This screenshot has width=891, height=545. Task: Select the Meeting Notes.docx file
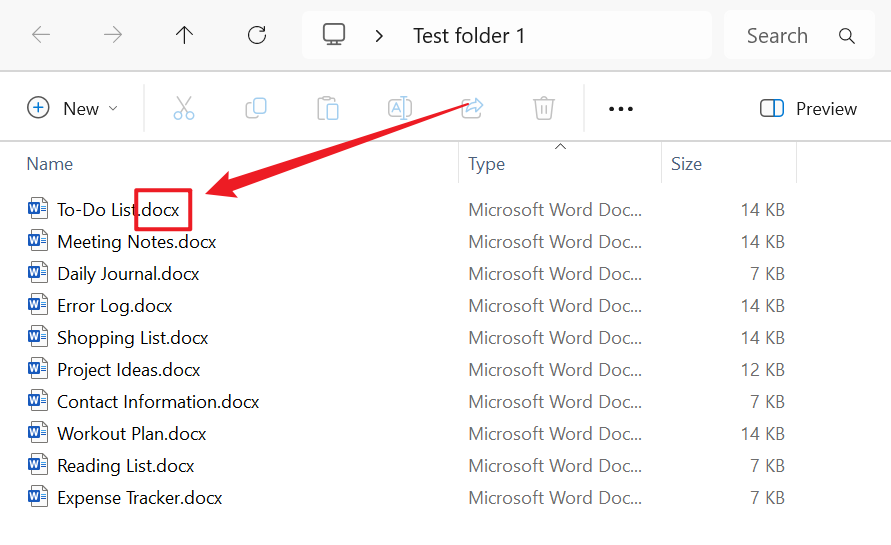(136, 242)
